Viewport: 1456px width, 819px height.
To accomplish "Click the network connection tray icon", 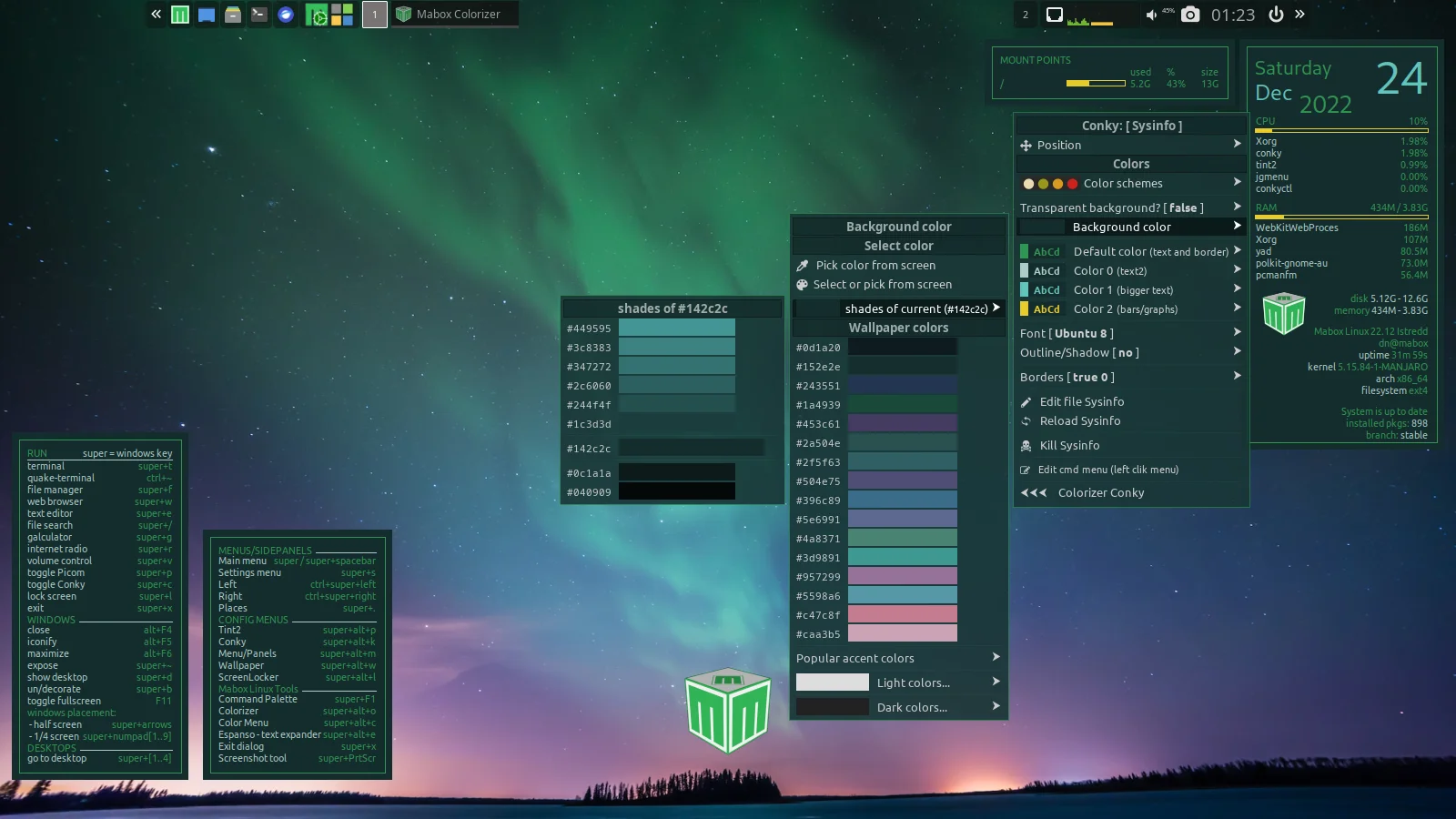I will 1054,15.
